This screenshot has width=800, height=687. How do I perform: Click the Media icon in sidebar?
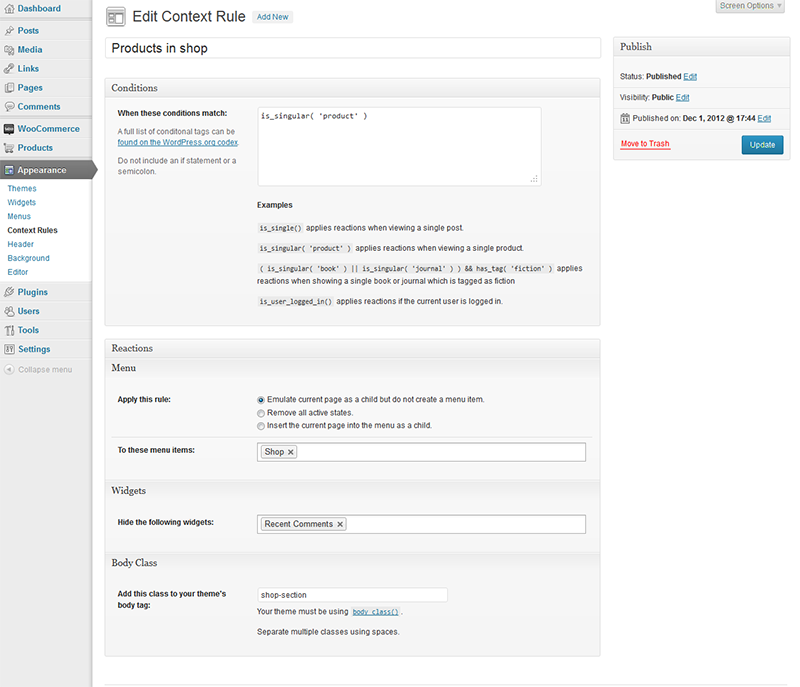pos(9,50)
